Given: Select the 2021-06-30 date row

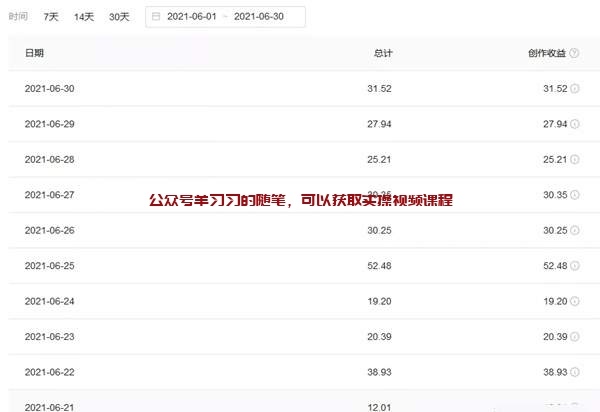Looking at the screenshot, I should click(49, 89).
